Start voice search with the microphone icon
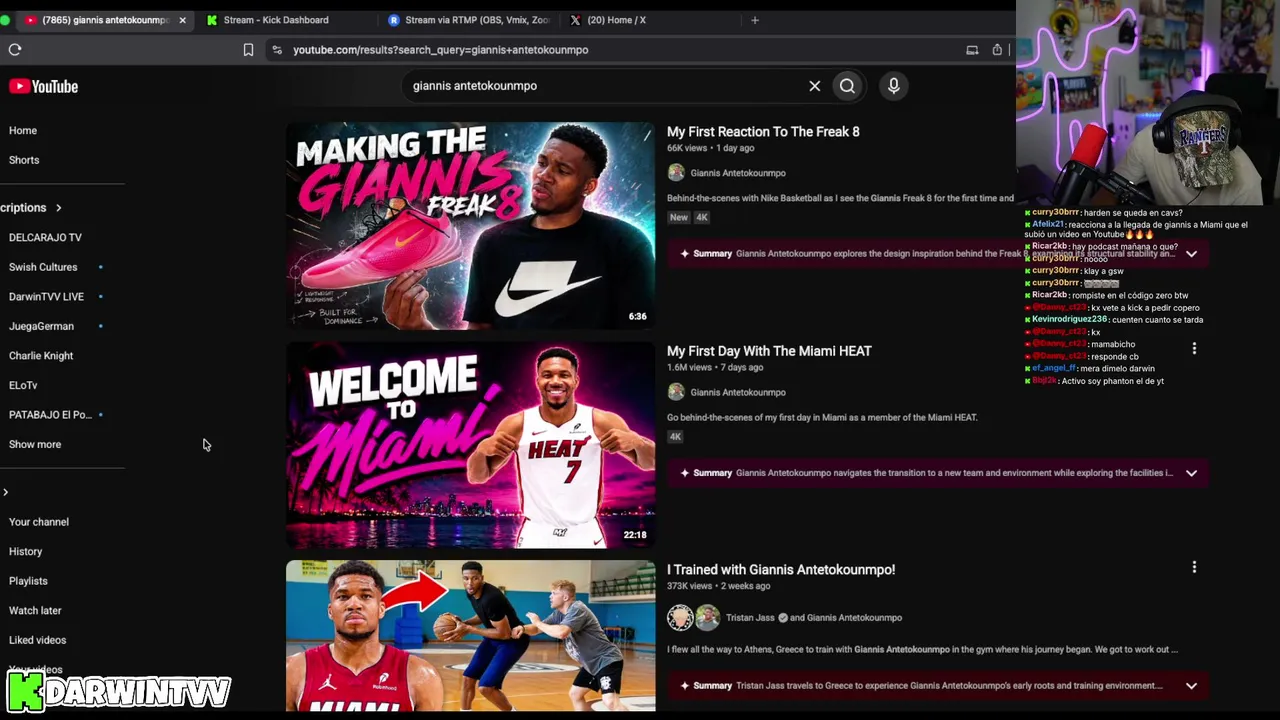The height and width of the screenshot is (720, 1280). 894,86
